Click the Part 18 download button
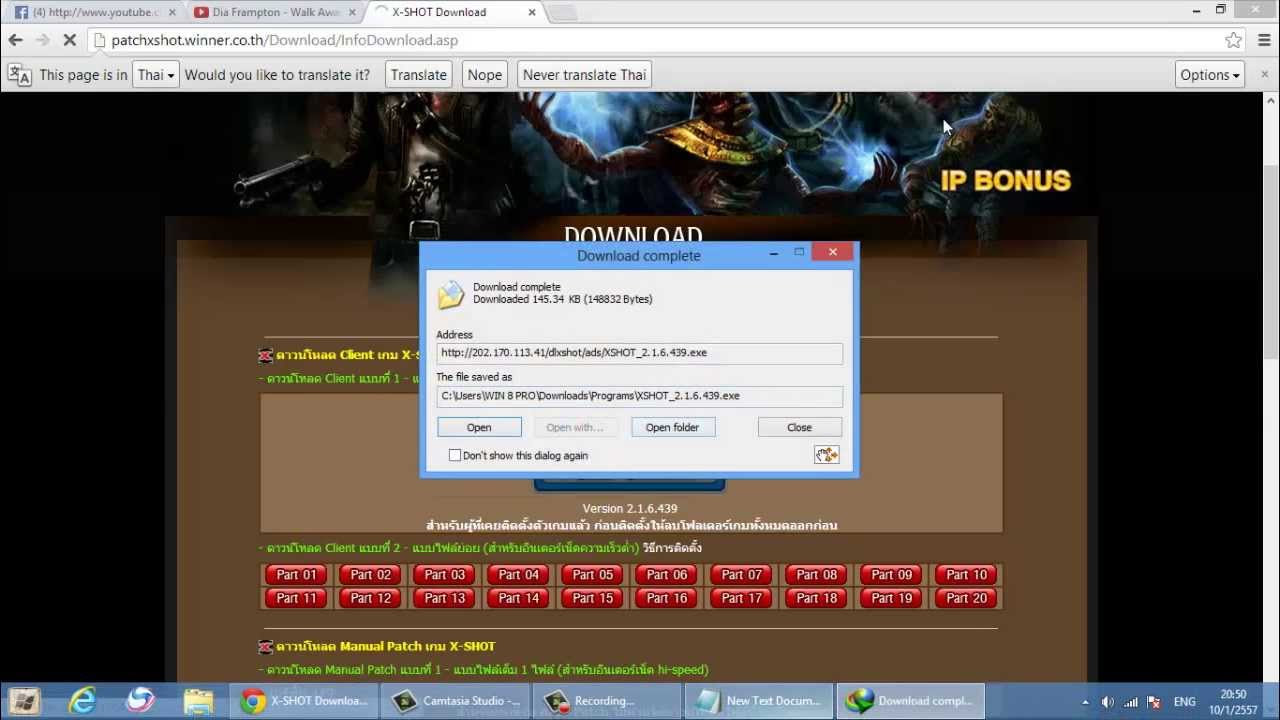Image resolution: width=1280 pixels, height=720 pixels. [x=817, y=598]
